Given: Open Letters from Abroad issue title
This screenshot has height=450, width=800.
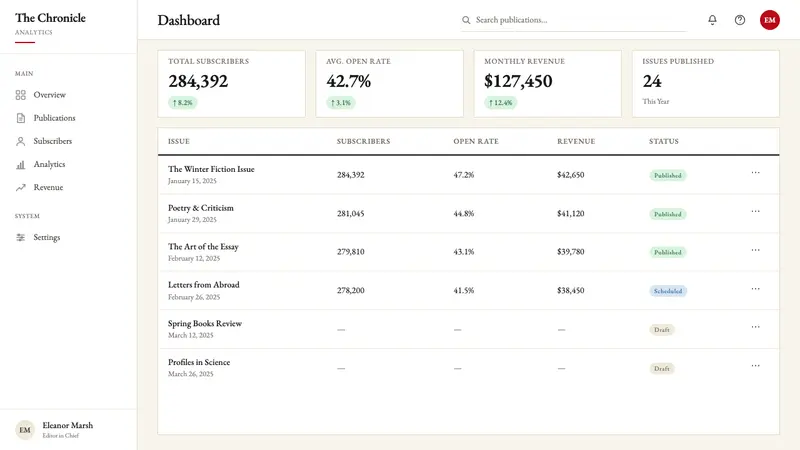Looking at the screenshot, I should click(x=204, y=285).
